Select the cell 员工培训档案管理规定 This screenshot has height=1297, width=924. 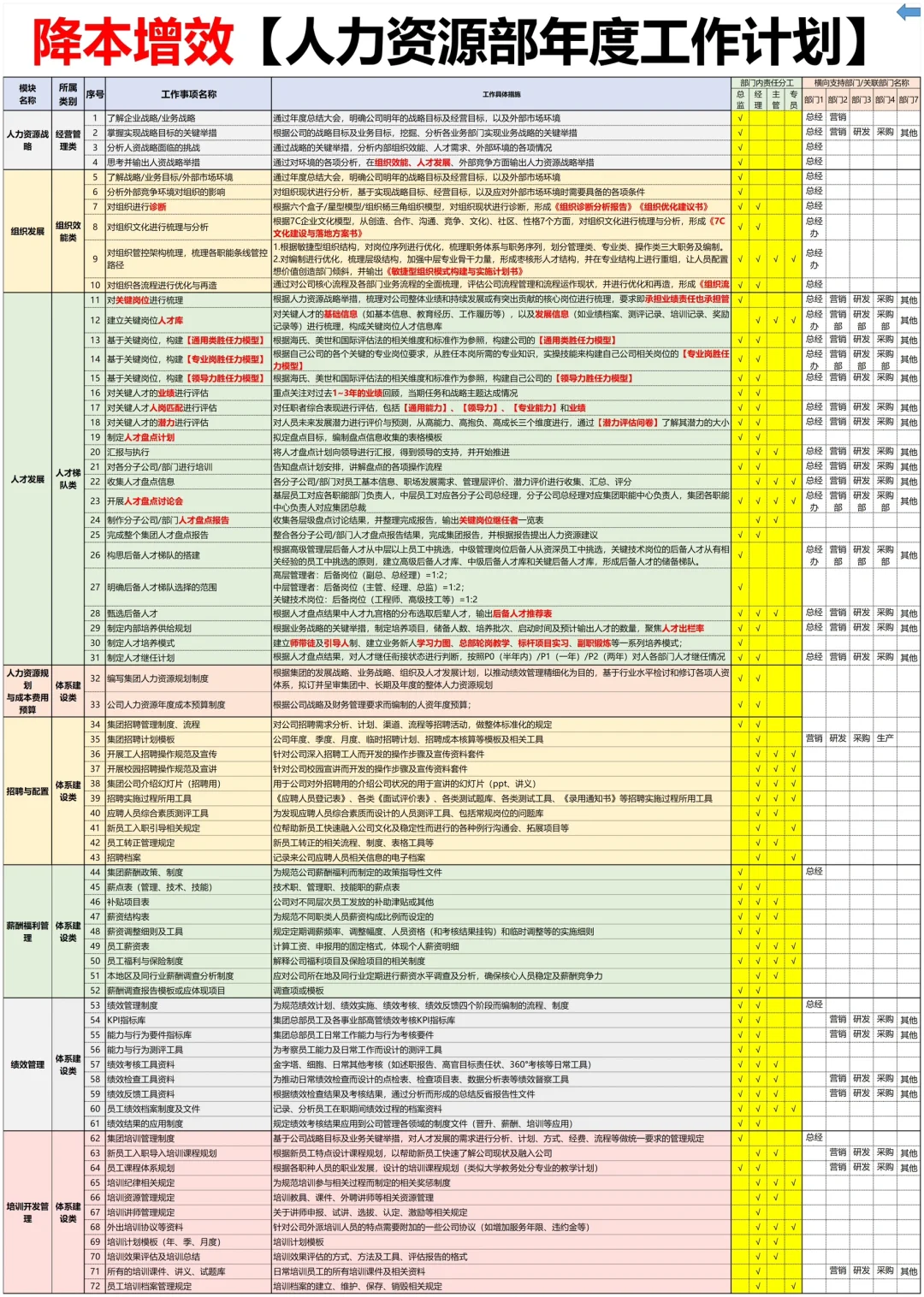click(x=188, y=1286)
